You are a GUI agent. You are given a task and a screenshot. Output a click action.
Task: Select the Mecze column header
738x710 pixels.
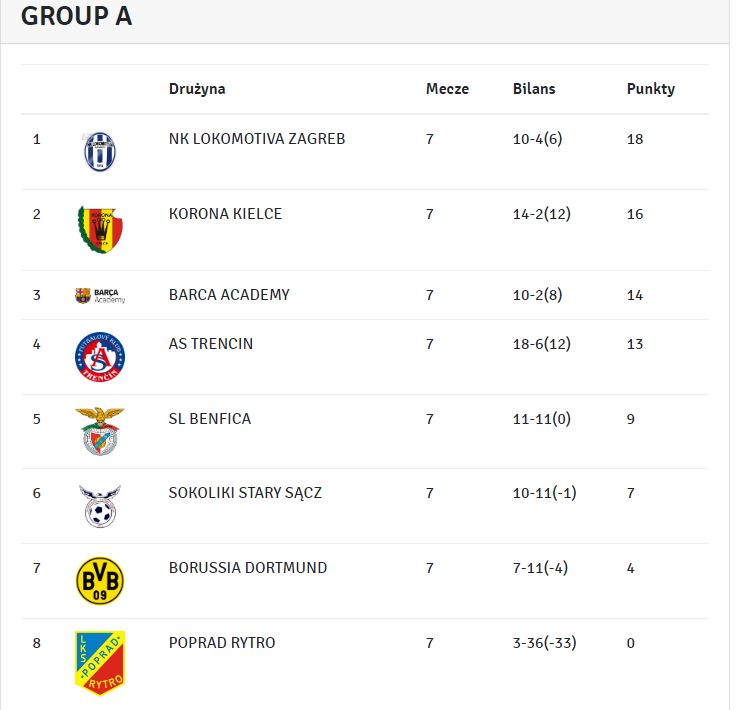447,89
